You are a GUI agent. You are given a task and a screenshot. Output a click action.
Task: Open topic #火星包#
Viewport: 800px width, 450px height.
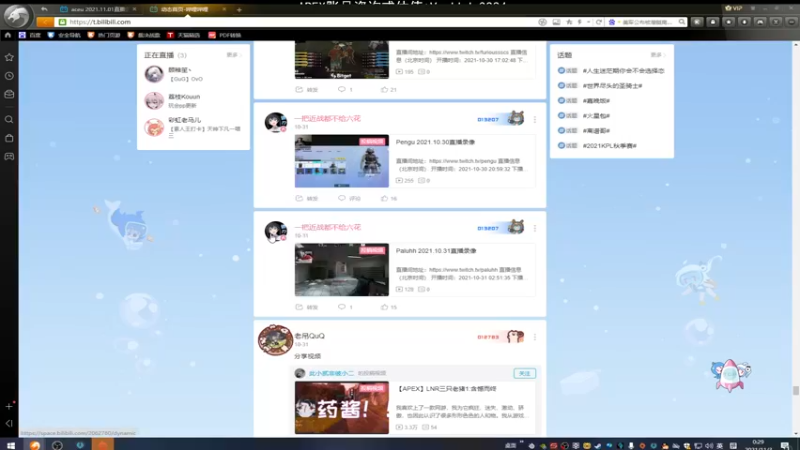pos(596,116)
